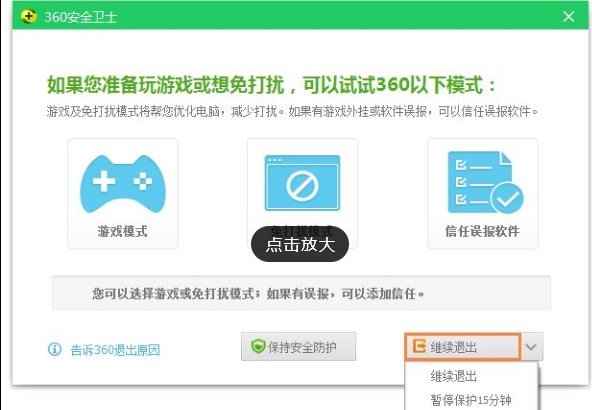This screenshot has height=410, width=592.
Task: Click the green heading about 360以下模式
Action: [271, 85]
